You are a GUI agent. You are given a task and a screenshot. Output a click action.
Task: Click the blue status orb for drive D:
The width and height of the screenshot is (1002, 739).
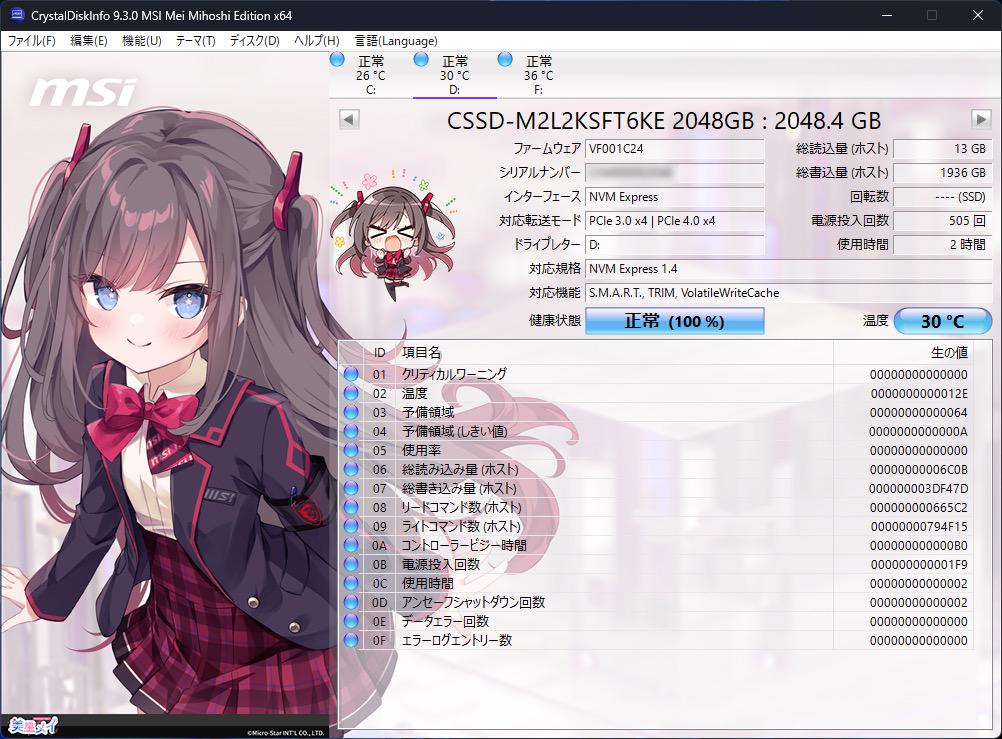pos(421,60)
